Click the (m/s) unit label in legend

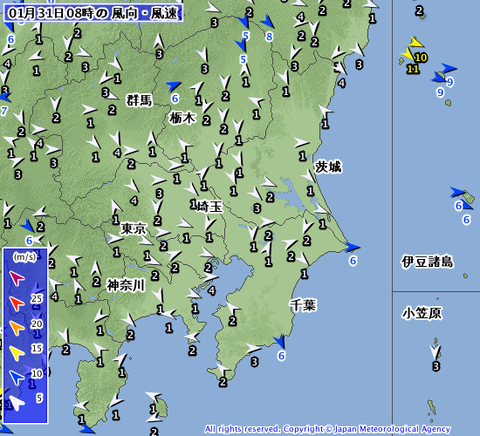click(25, 257)
